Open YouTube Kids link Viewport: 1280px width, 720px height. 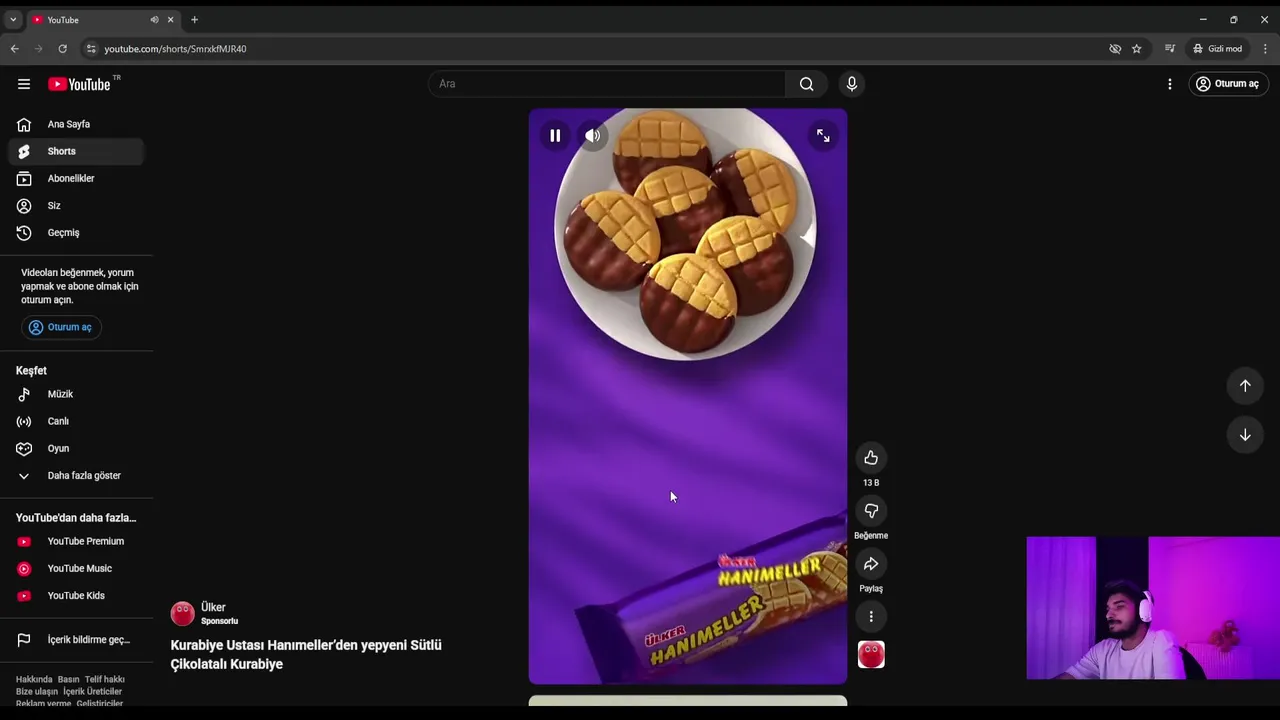[76, 595]
